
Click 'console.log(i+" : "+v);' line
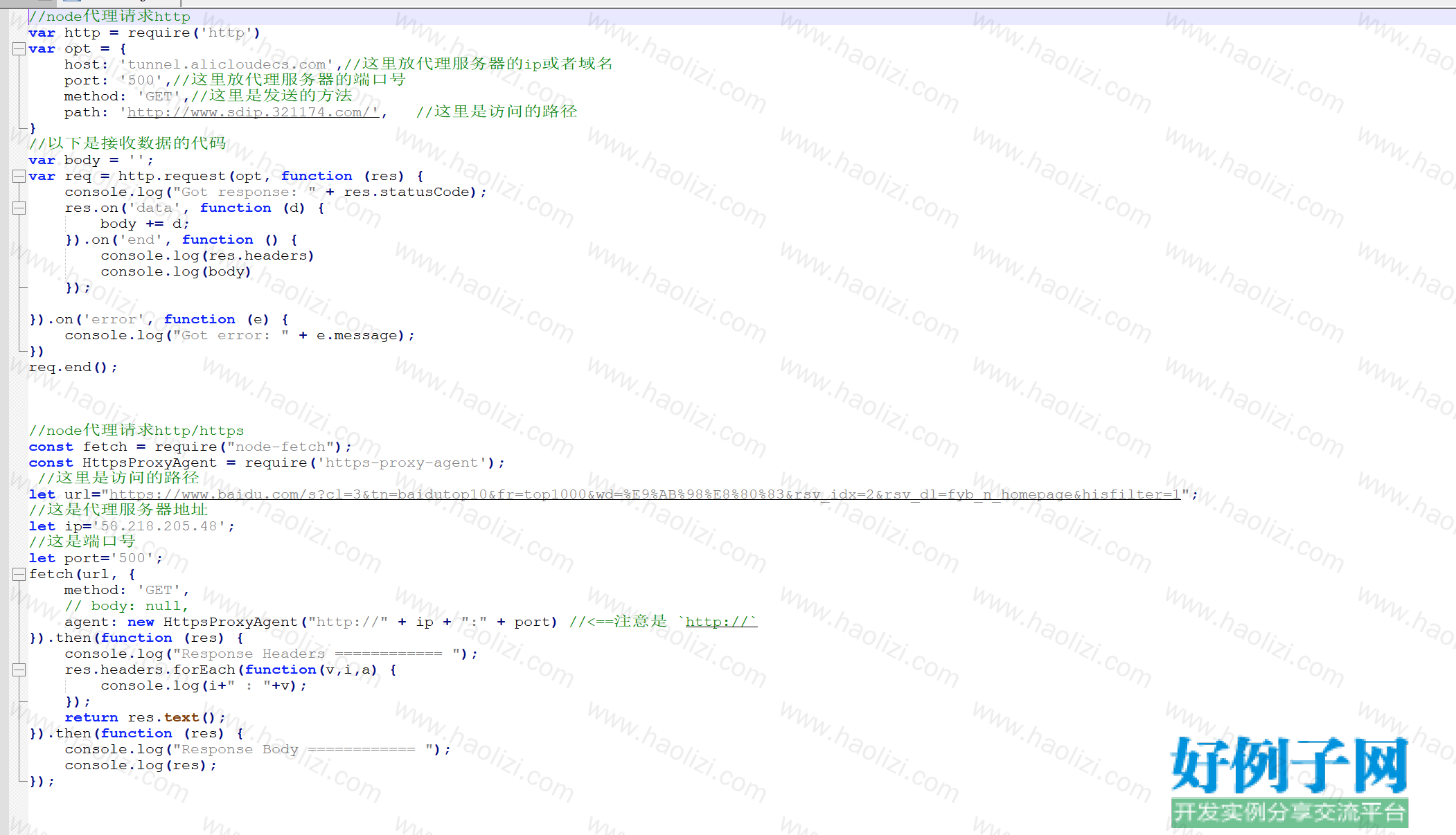point(204,685)
